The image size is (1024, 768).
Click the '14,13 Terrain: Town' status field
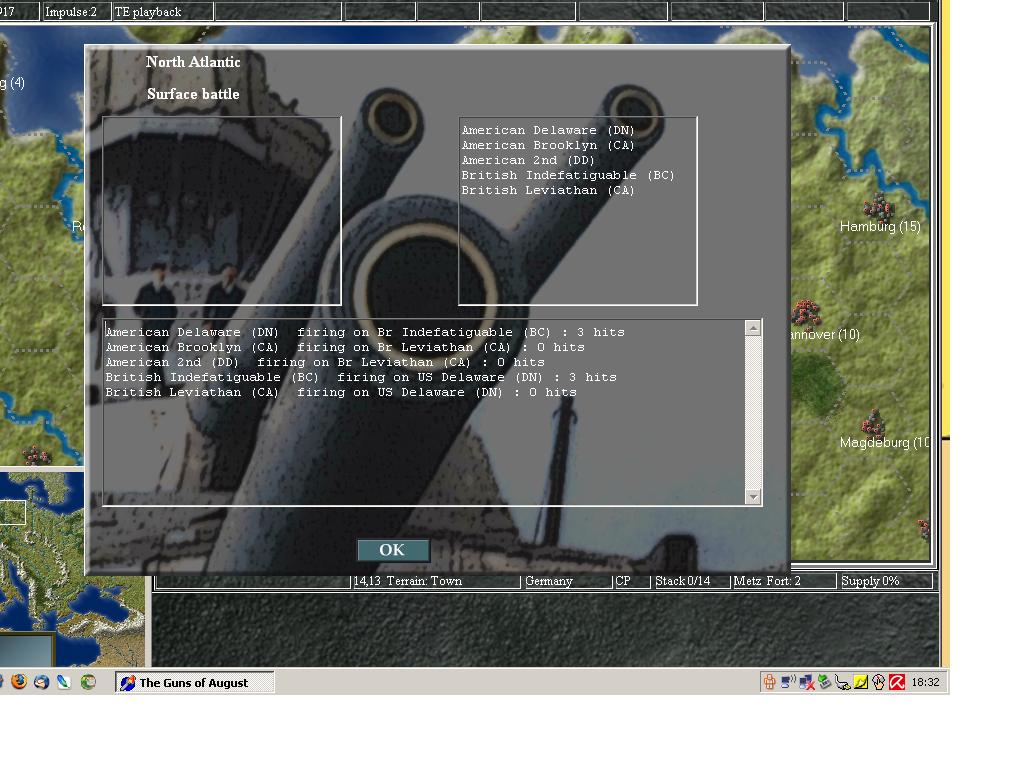point(435,581)
